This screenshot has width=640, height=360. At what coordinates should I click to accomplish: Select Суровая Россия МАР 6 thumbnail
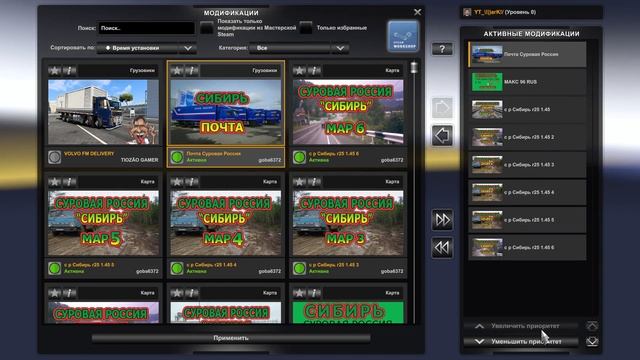[348, 112]
